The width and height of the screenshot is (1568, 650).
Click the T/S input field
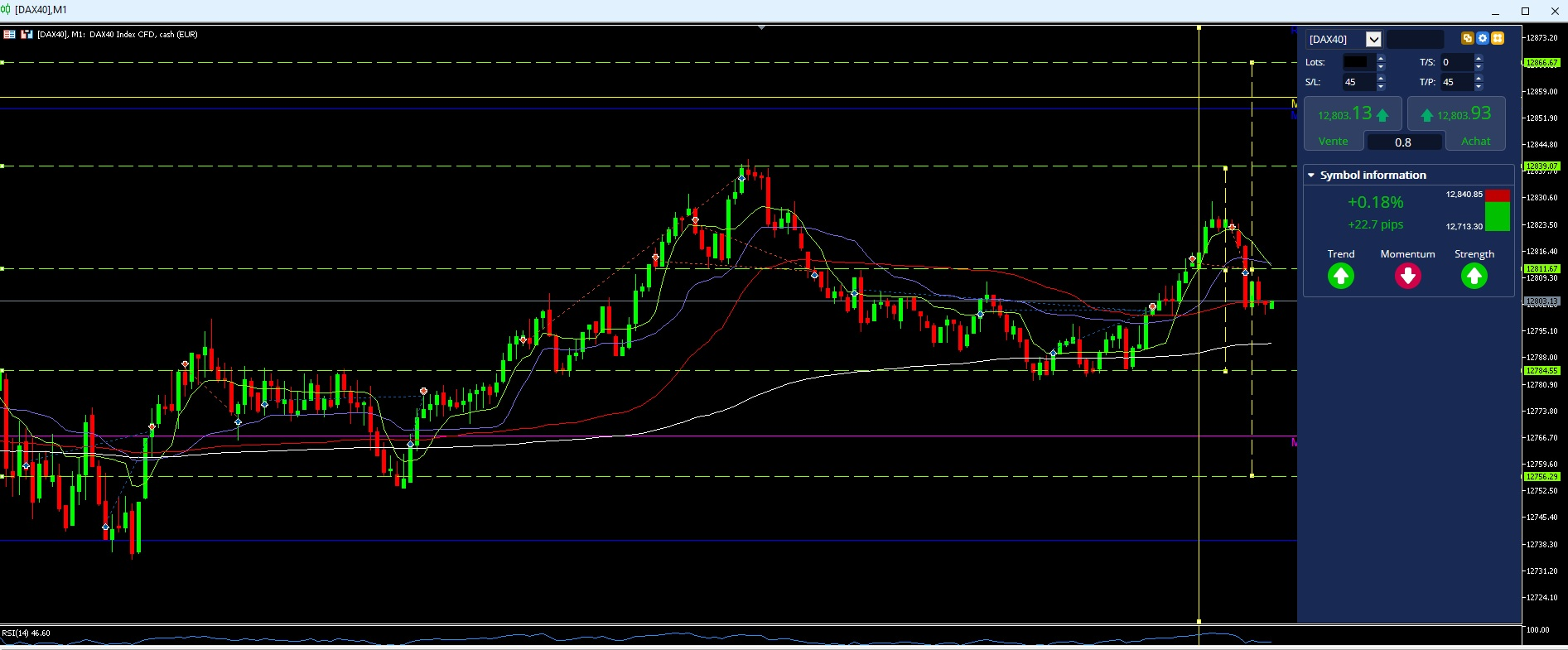point(1456,62)
